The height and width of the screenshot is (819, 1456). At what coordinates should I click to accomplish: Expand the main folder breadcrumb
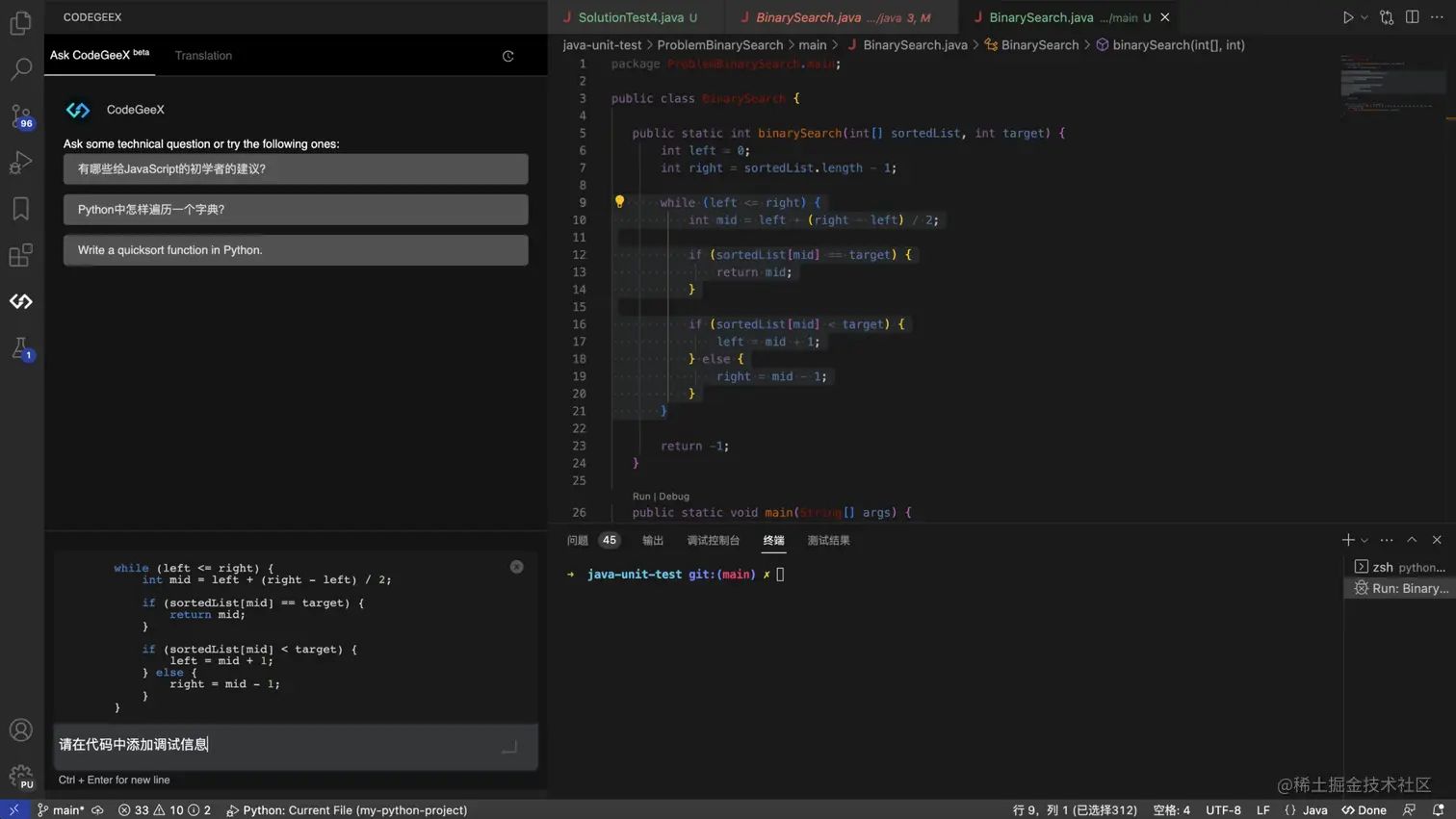point(812,45)
